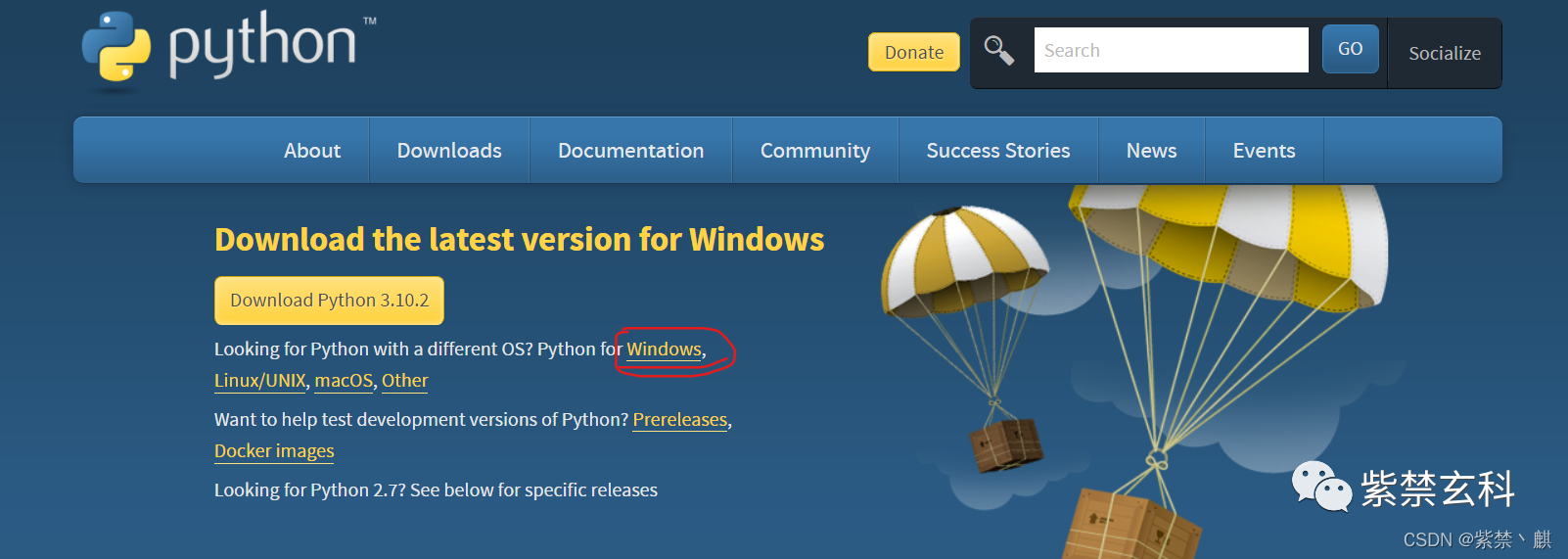Image resolution: width=1568 pixels, height=559 pixels.
Task: Follow the Other OS link
Action: point(404,381)
